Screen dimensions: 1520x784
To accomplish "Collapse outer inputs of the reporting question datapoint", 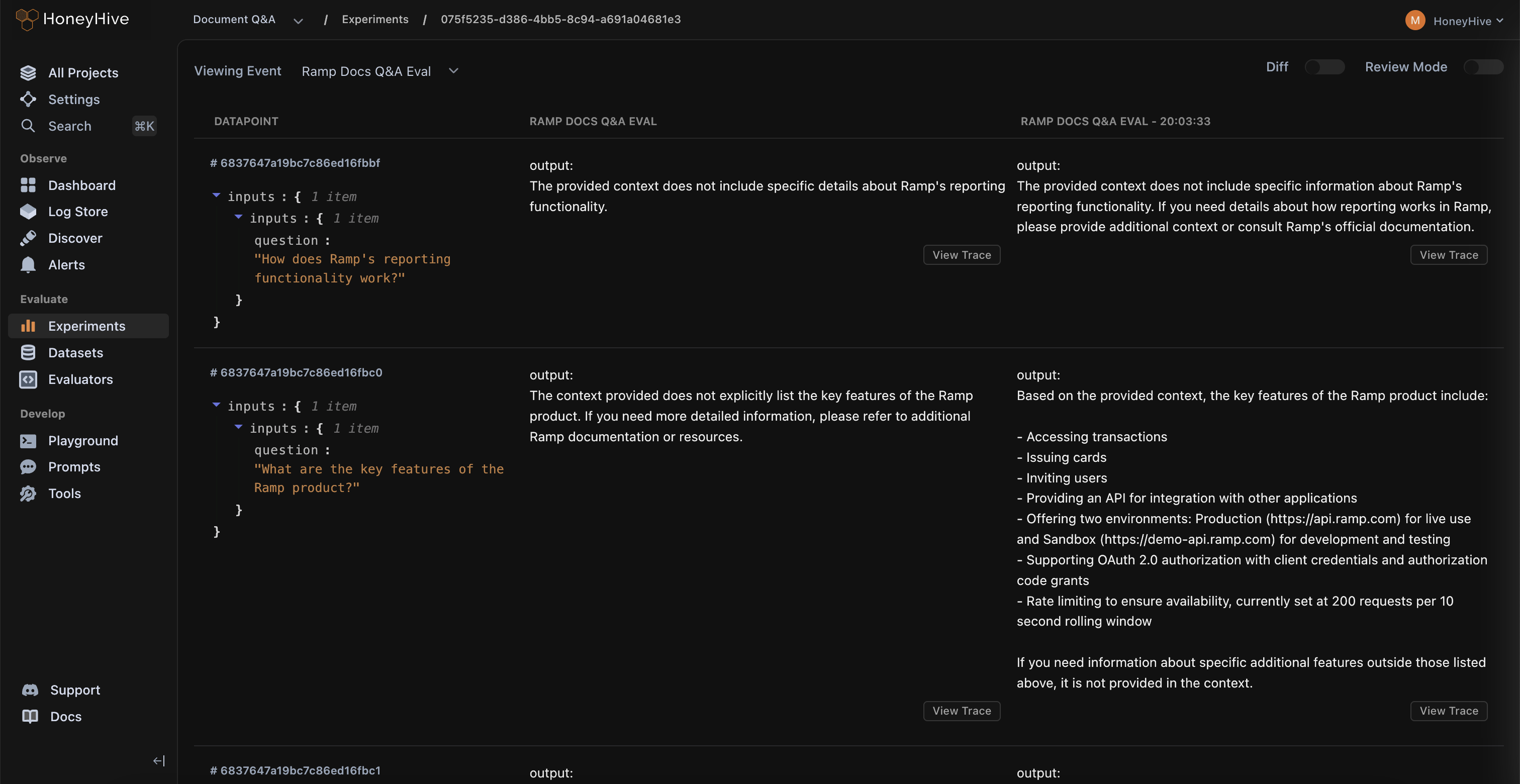I will click(x=216, y=194).
